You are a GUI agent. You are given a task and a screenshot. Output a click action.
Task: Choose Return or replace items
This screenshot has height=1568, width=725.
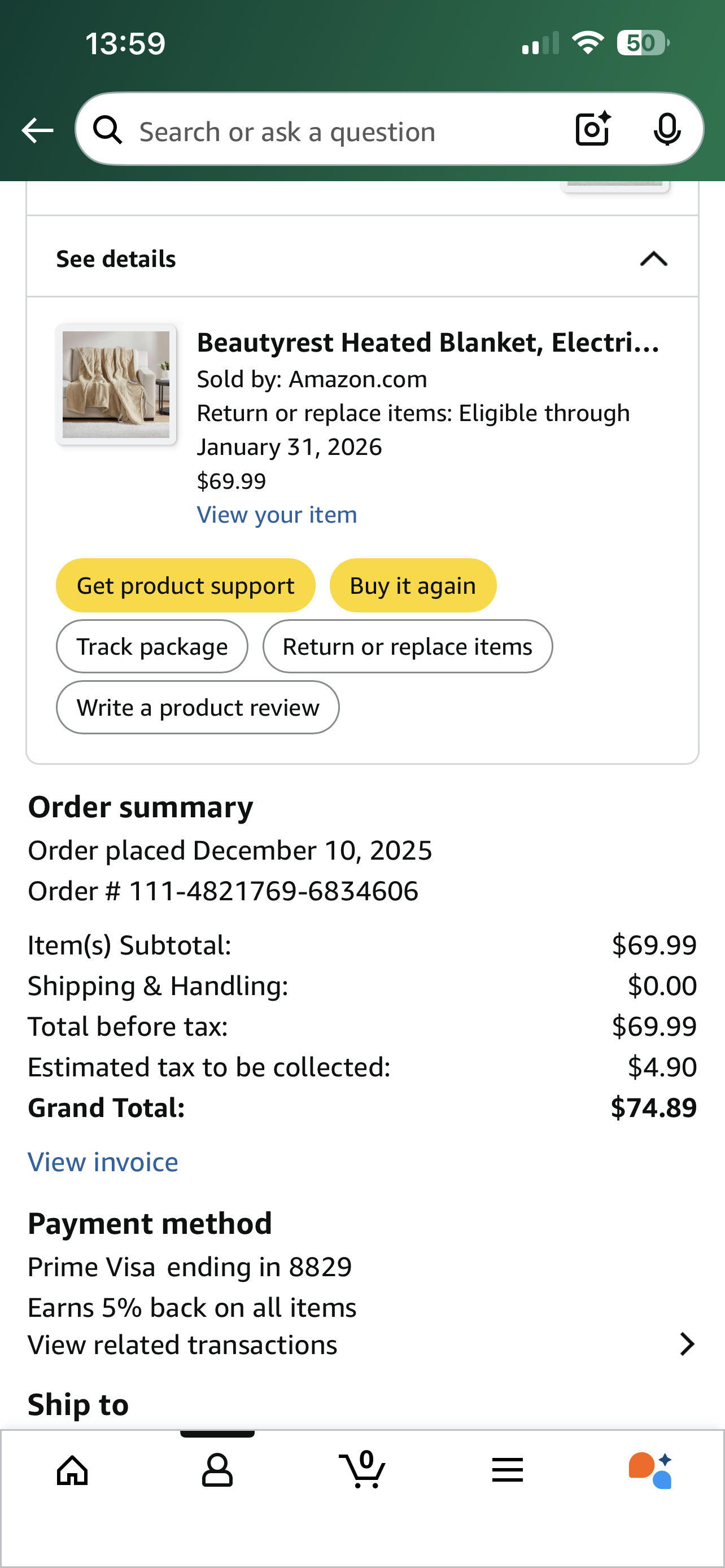pyautogui.click(x=408, y=646)
